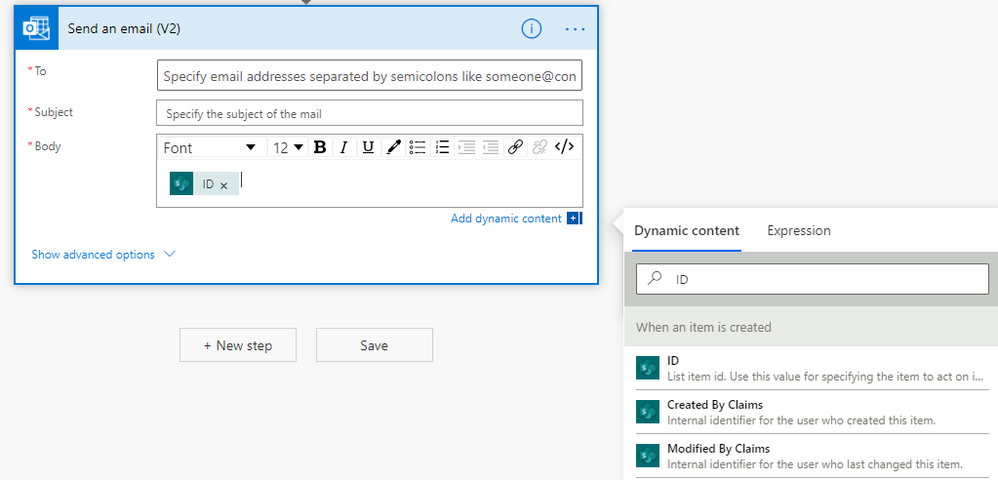Click the SharePoint icon beside the ID result
Viewport: 998px width, 480px height.
647,368
